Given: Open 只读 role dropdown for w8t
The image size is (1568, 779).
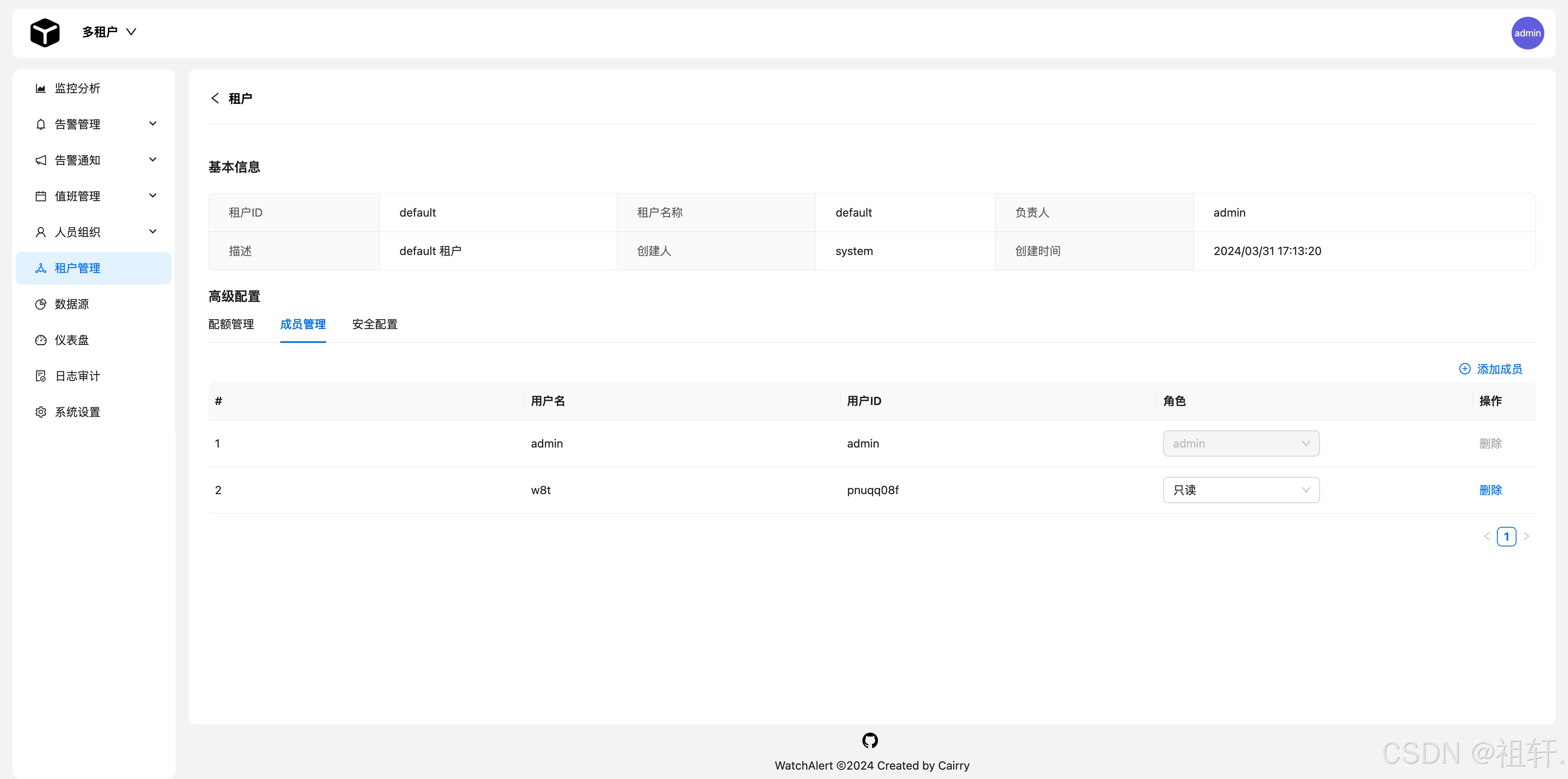Looking at the screenshot, I should pyautogui.click(x=1241, y=490).
